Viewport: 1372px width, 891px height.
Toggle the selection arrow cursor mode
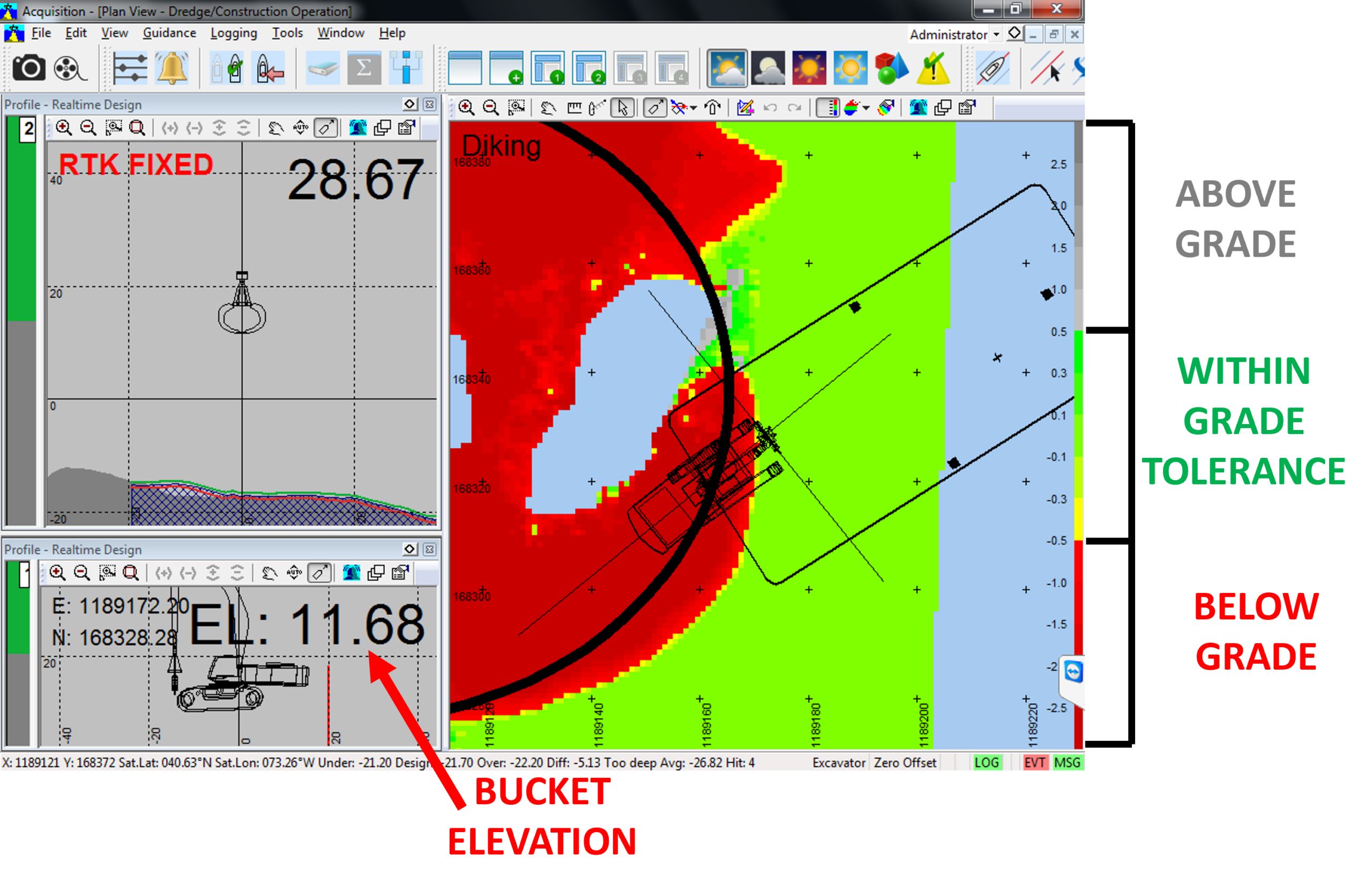pyautogui.click(x=623, y=108)
